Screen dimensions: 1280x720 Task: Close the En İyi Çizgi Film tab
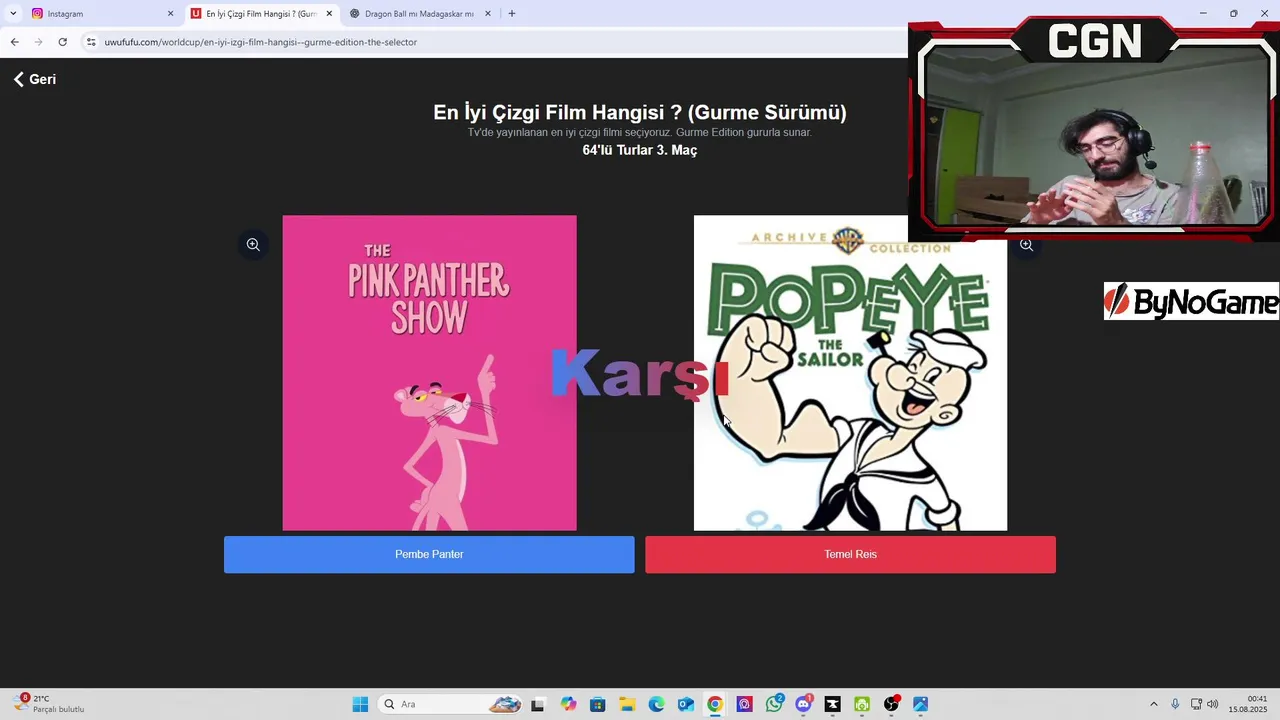(x=329, y=14)
